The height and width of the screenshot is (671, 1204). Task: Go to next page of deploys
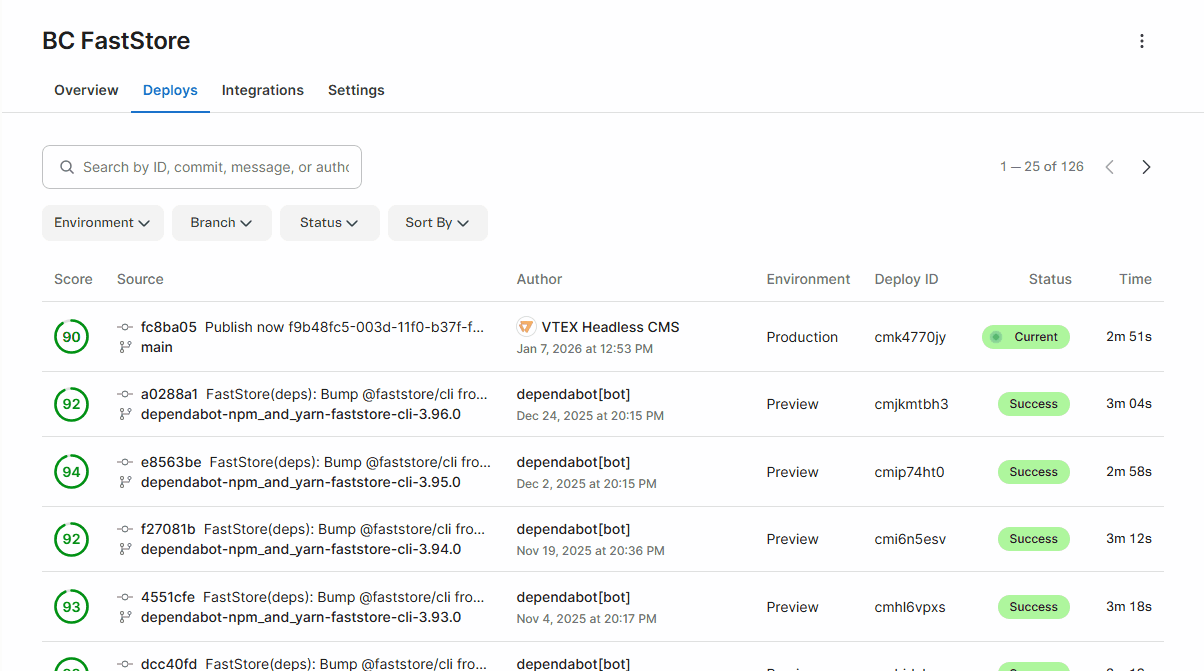click(1146, 167)
